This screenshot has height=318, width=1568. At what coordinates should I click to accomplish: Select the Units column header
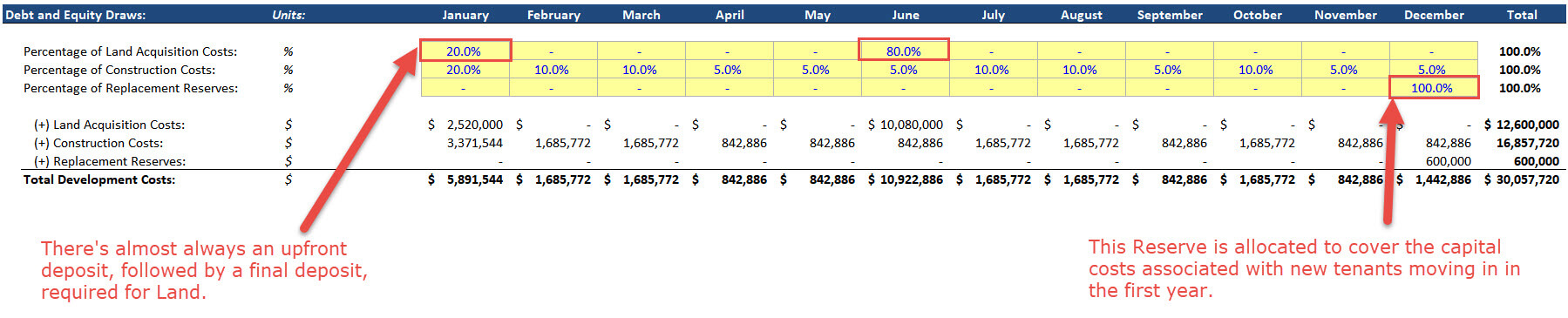click(288, 15)
